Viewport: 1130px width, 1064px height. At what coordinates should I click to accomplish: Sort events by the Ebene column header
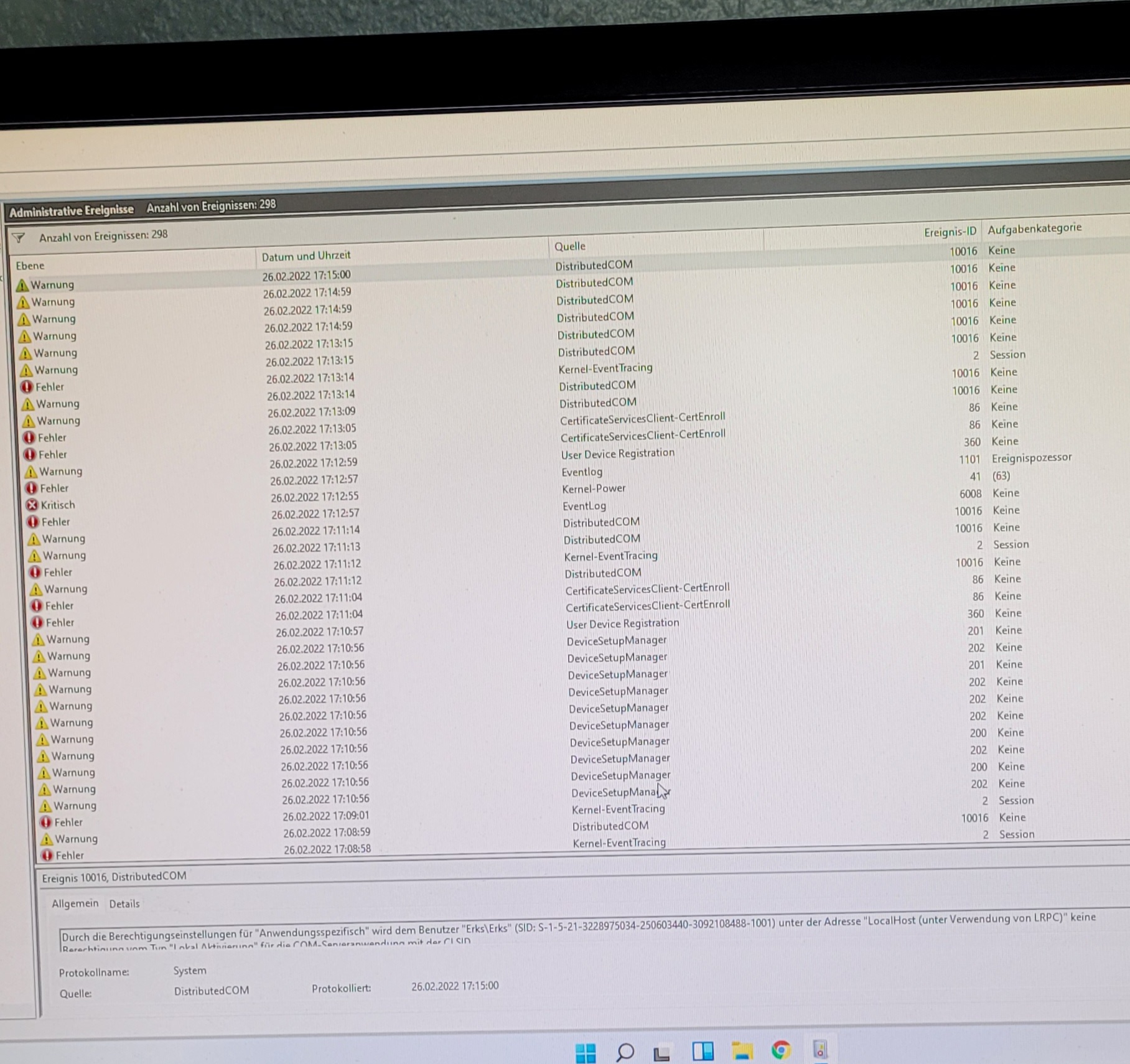pyautogui.click(x=30, y=265)
